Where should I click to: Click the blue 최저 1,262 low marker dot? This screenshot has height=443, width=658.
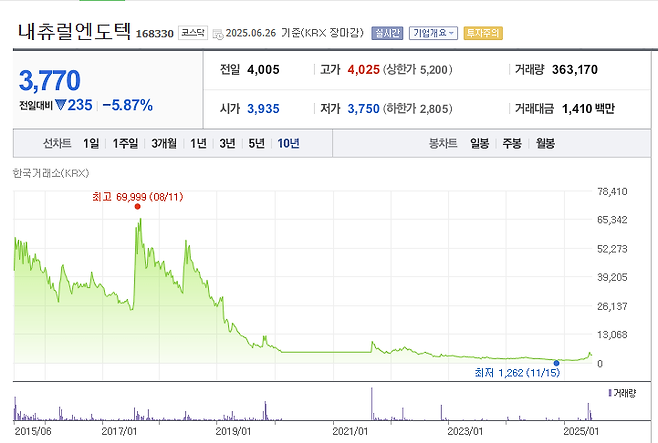coord(556,363)
